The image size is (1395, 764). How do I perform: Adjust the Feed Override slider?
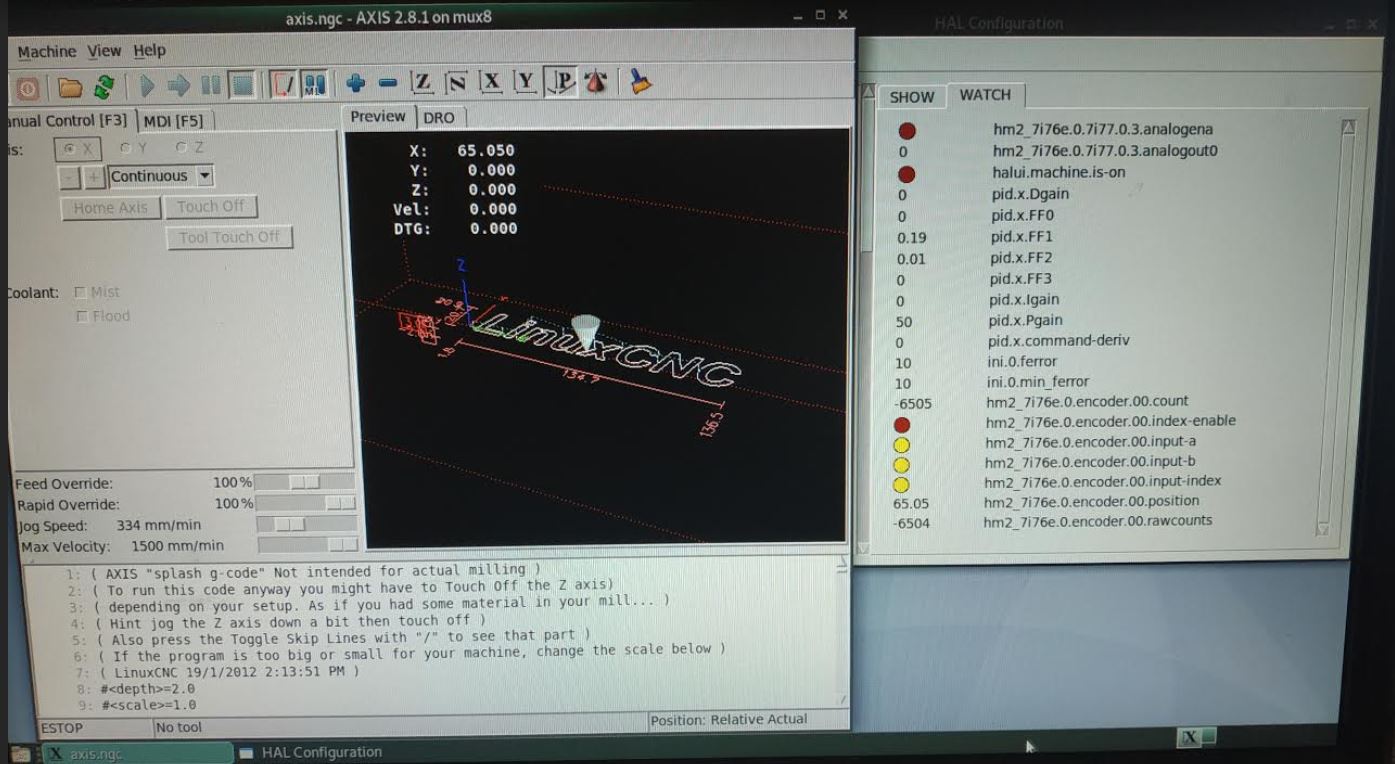point(306,482)
